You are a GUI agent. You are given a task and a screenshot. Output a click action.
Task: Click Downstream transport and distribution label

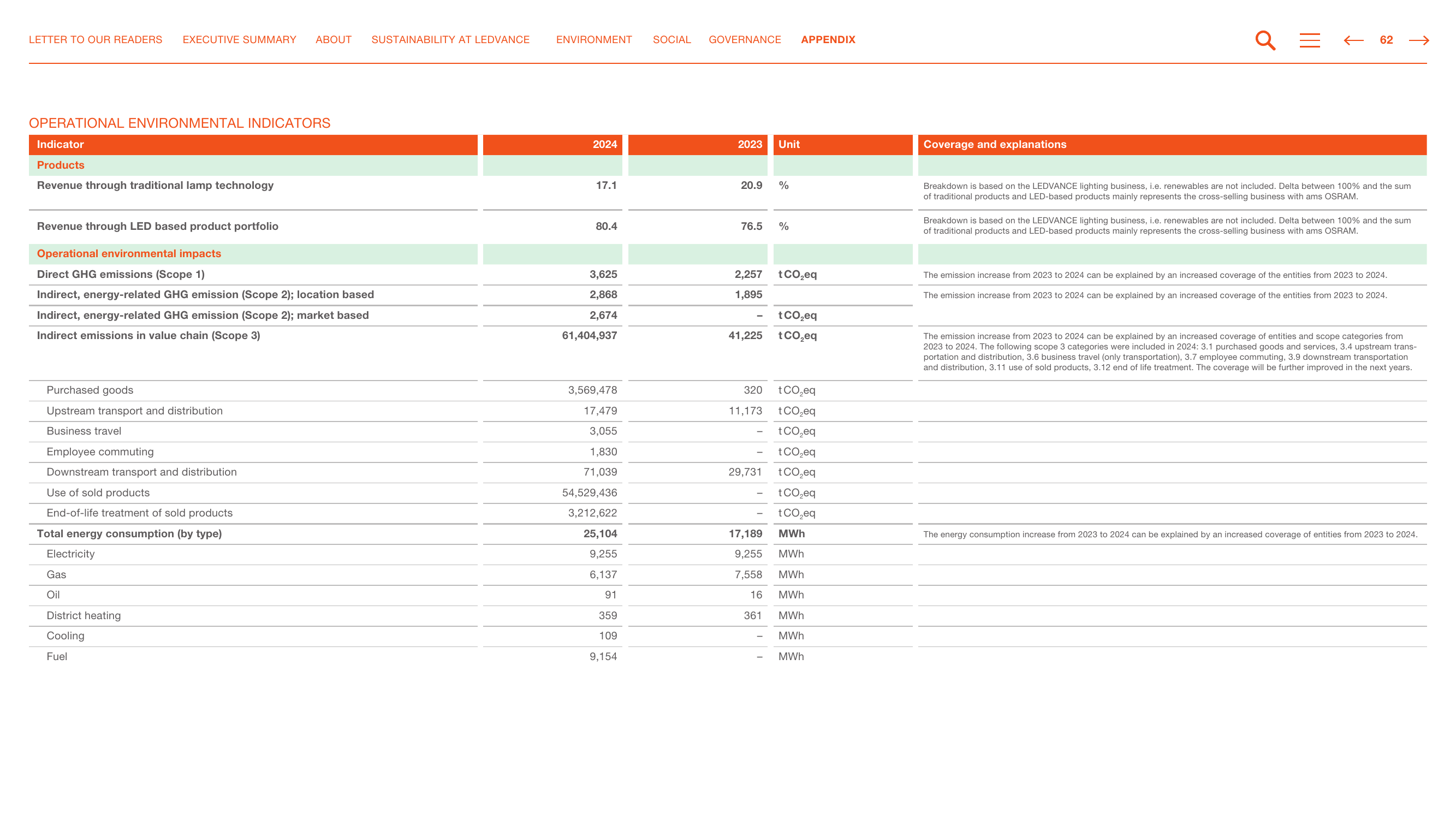click(141, 472)
